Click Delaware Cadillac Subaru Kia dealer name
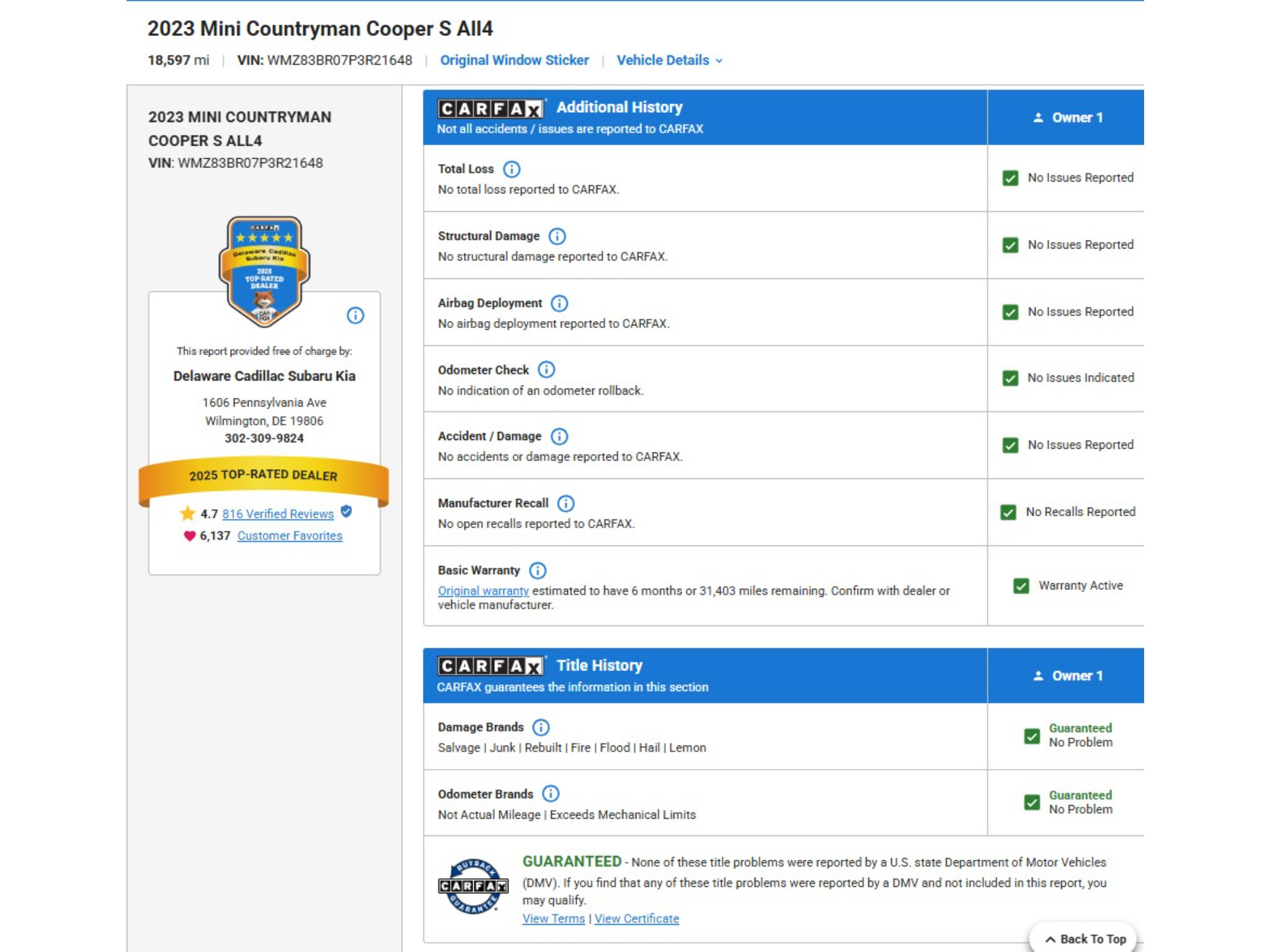Image resolution: width=1270 pixels, height=952 pixels. [264, 376]
